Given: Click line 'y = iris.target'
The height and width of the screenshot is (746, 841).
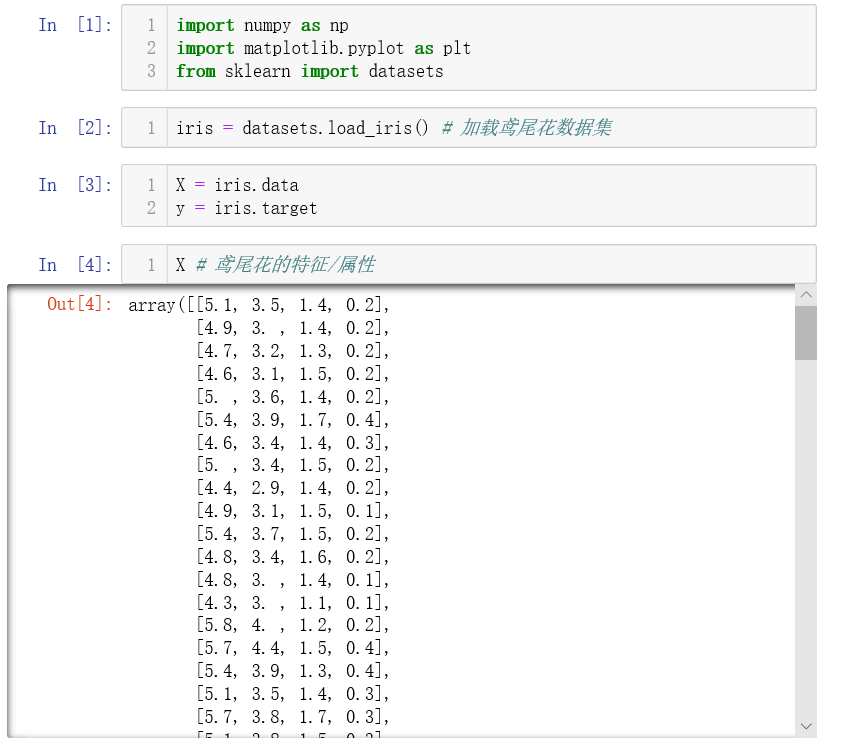Looking at the screenshot, I should click(247, 208).
